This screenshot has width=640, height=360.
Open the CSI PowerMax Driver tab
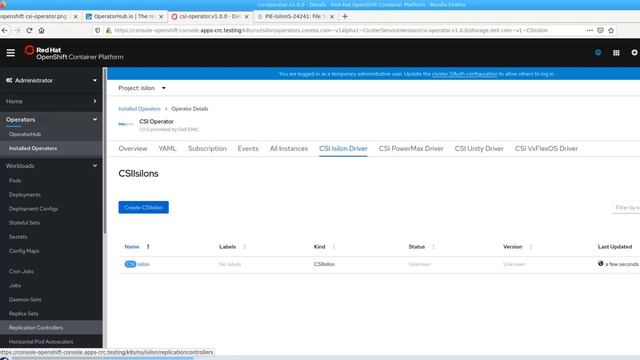pos(411,149)
